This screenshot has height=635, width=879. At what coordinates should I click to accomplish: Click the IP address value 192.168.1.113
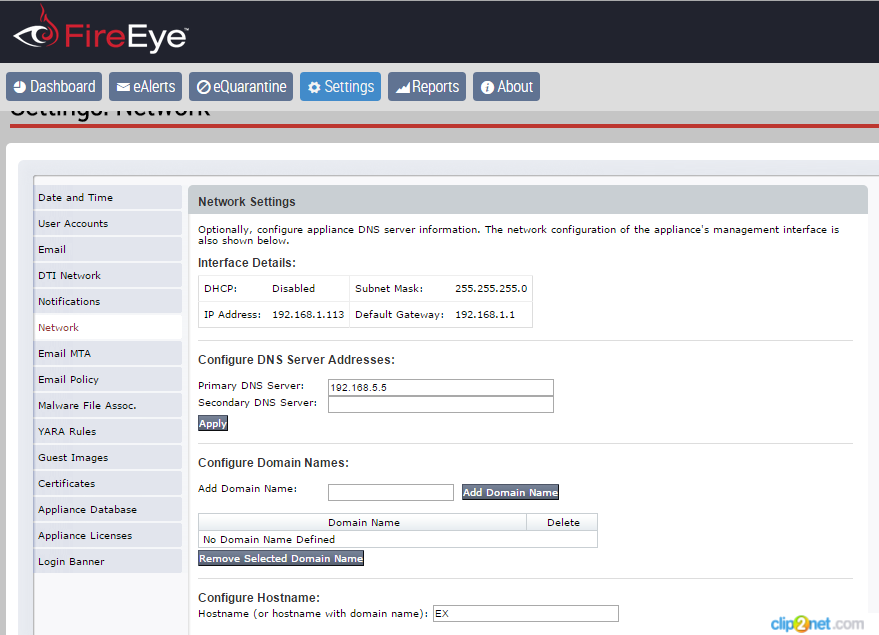pyautogui.click(x=308, y=314)
